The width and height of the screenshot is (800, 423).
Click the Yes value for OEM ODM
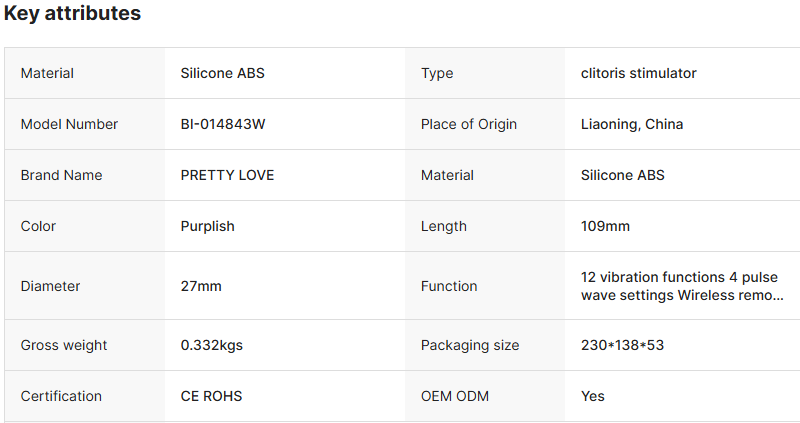point(592,396)
